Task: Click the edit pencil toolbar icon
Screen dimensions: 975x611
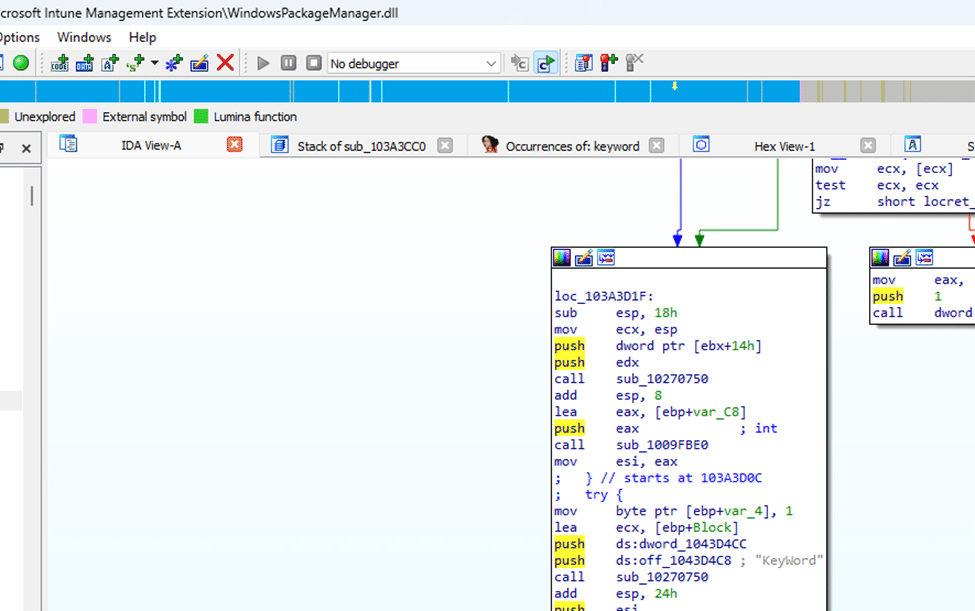Action: [200, 63]
